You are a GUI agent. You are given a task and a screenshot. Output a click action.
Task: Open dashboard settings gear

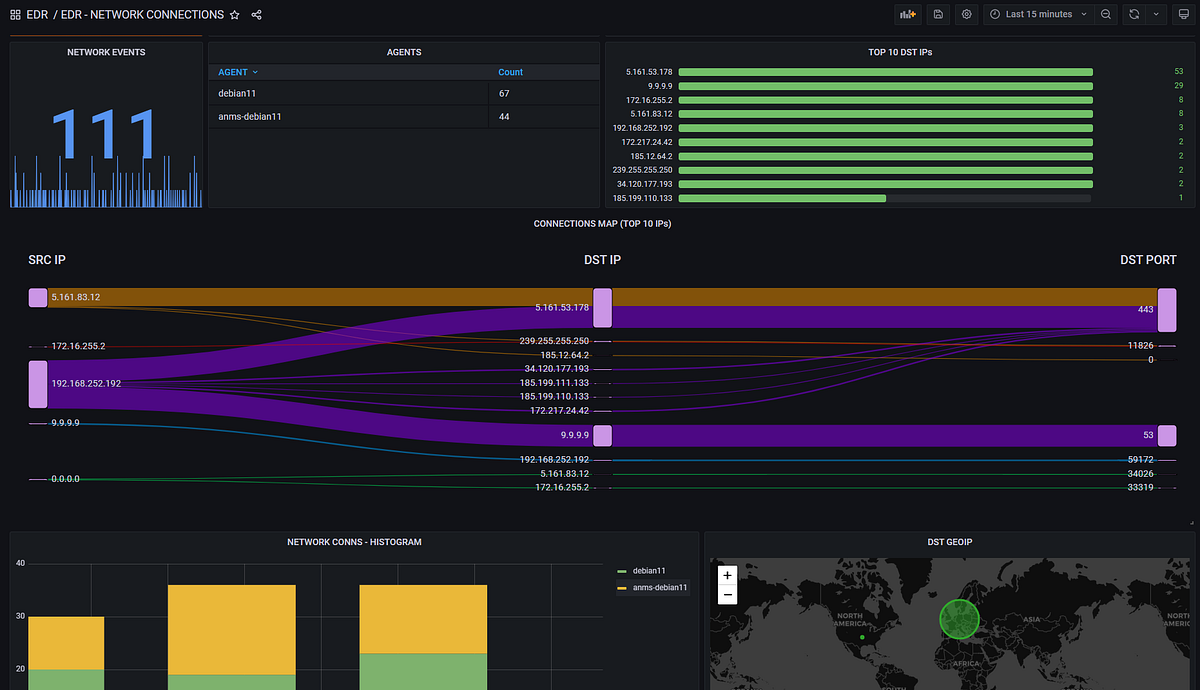(x=966, y=14)
